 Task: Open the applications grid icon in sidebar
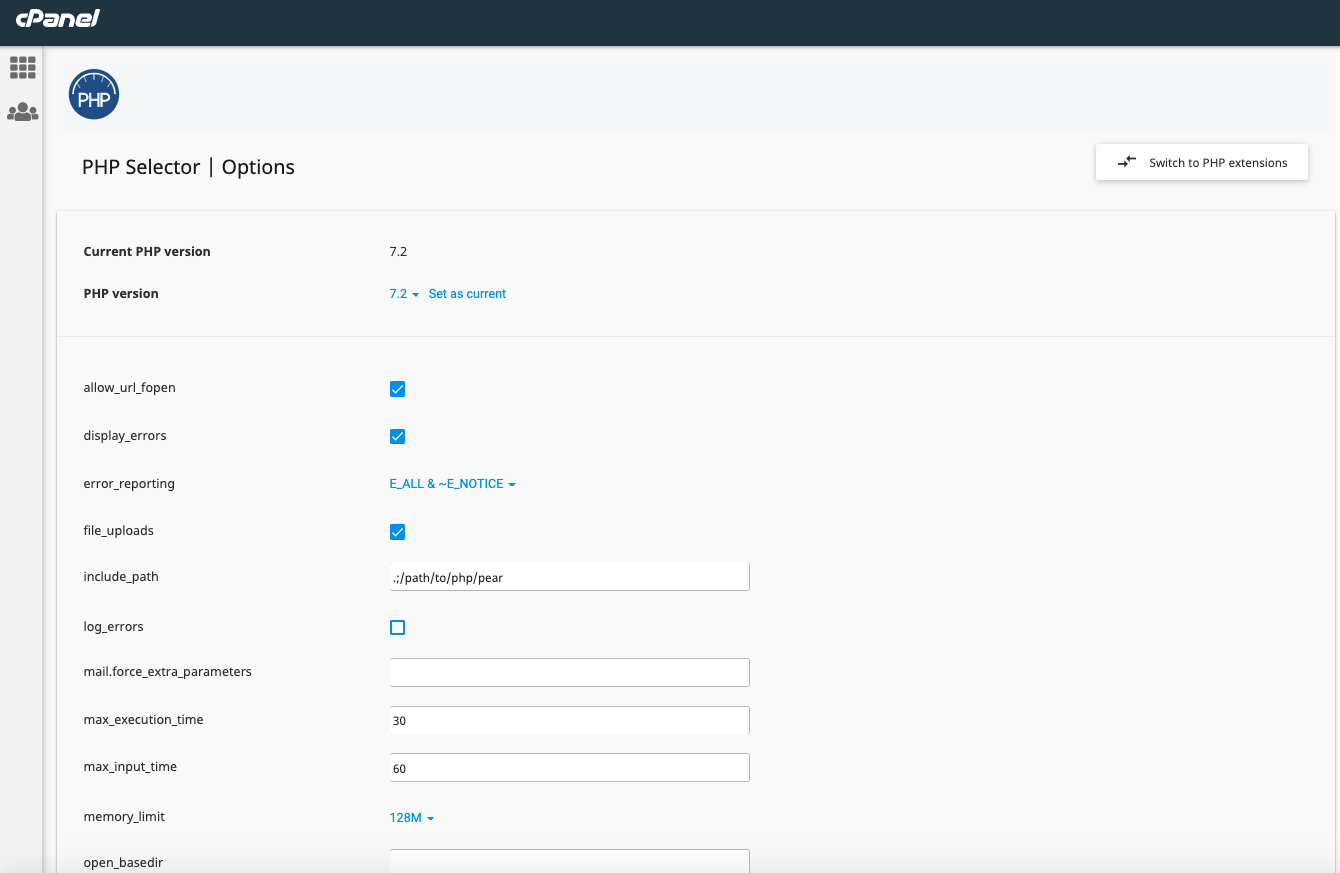tap(22, 67)
